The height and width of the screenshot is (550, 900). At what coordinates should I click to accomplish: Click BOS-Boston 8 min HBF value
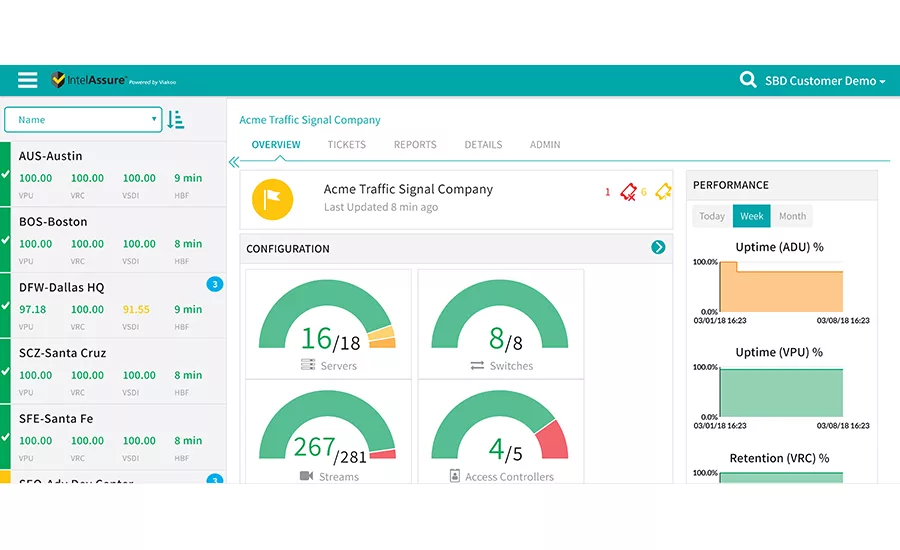pos(188,243)
